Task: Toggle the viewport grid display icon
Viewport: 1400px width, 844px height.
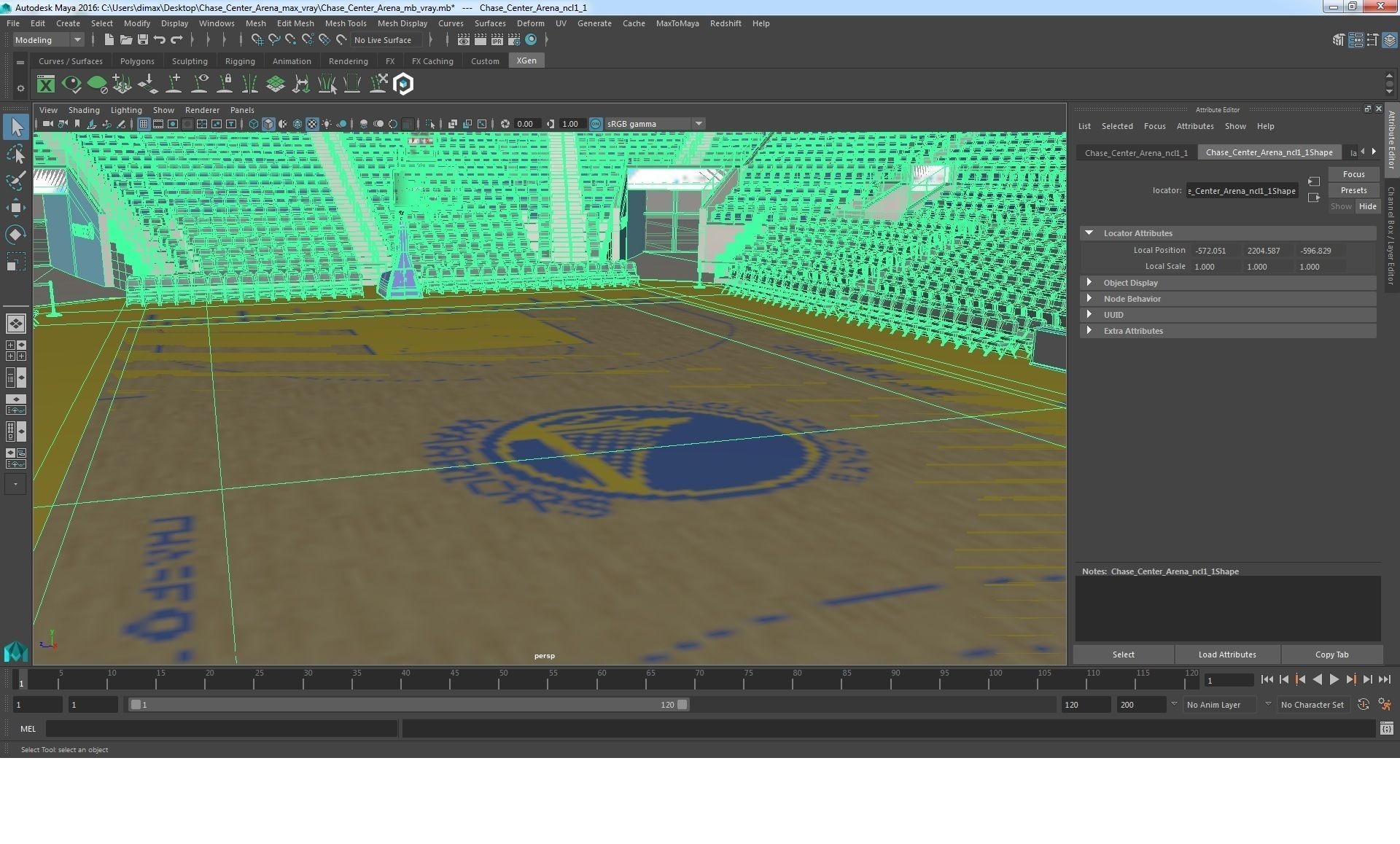Action: click(144, 124)
